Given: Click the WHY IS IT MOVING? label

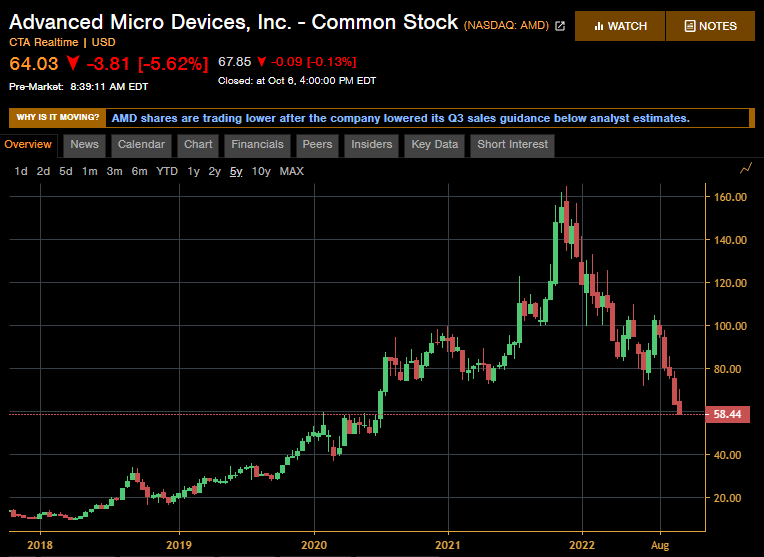Looking at the screenshot, I should tap(57, 117).
